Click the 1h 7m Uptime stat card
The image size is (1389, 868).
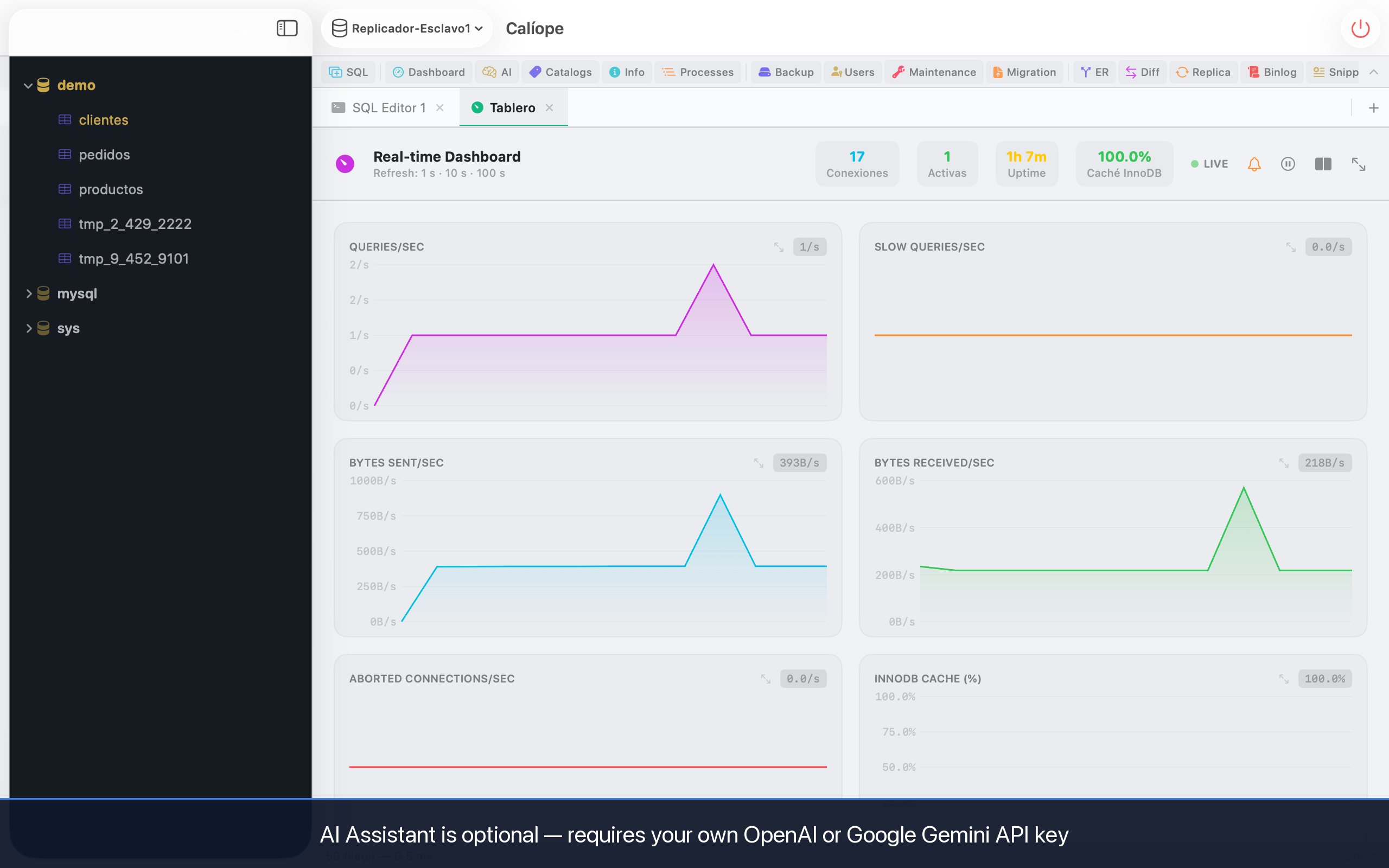(x=1026, y=164)
